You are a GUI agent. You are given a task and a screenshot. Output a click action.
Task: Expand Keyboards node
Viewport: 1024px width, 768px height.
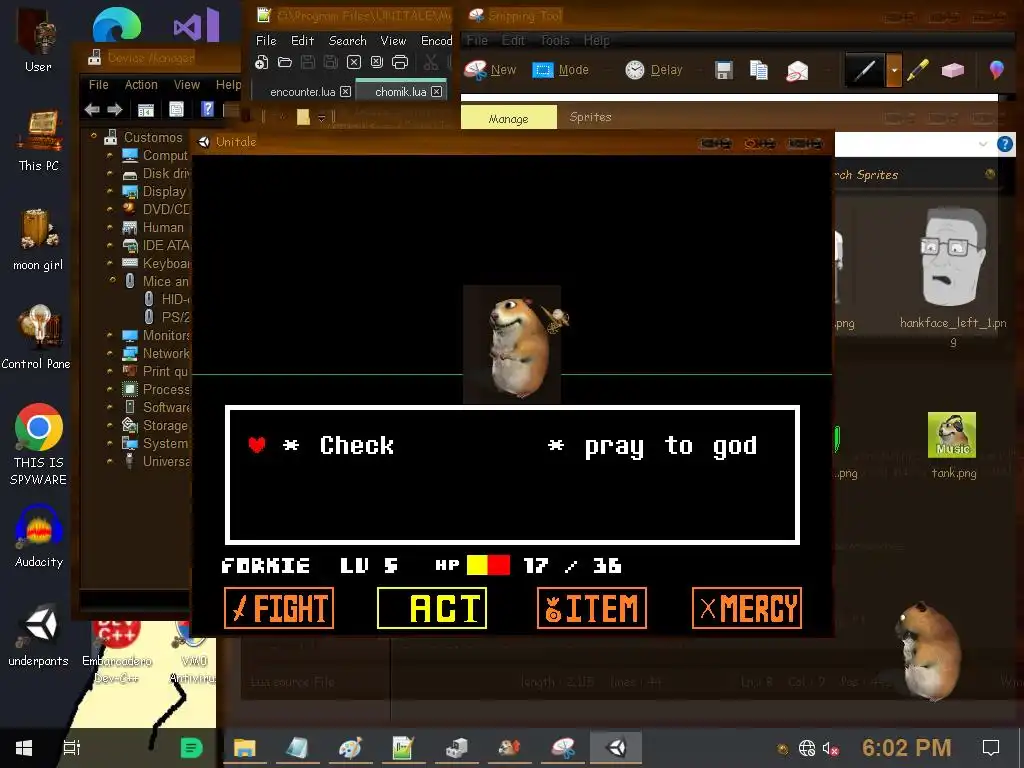pos(110,263)
